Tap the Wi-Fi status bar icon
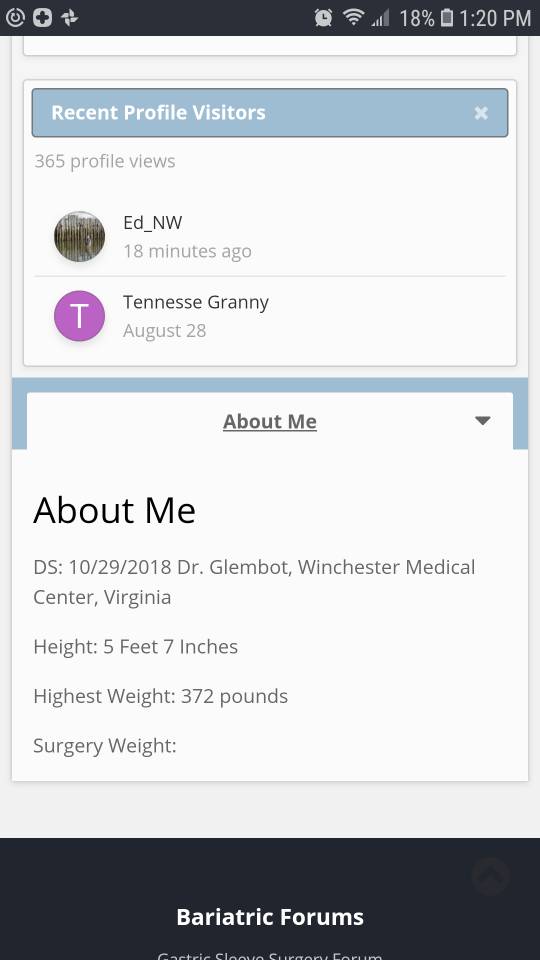This screenshot has width=540, height=960. [353, 17]
